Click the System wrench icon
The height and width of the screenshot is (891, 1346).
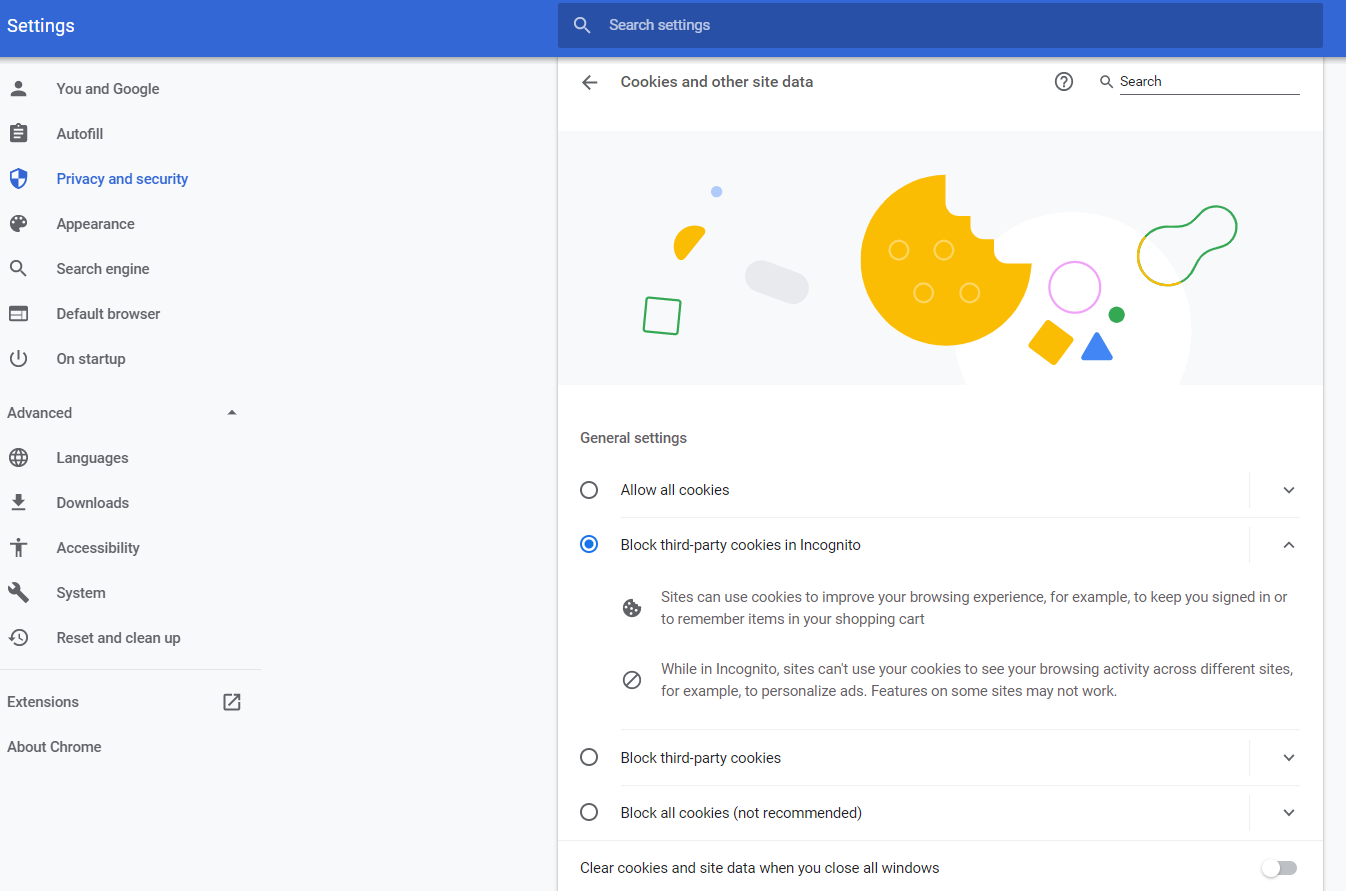[x=18, y=593]
